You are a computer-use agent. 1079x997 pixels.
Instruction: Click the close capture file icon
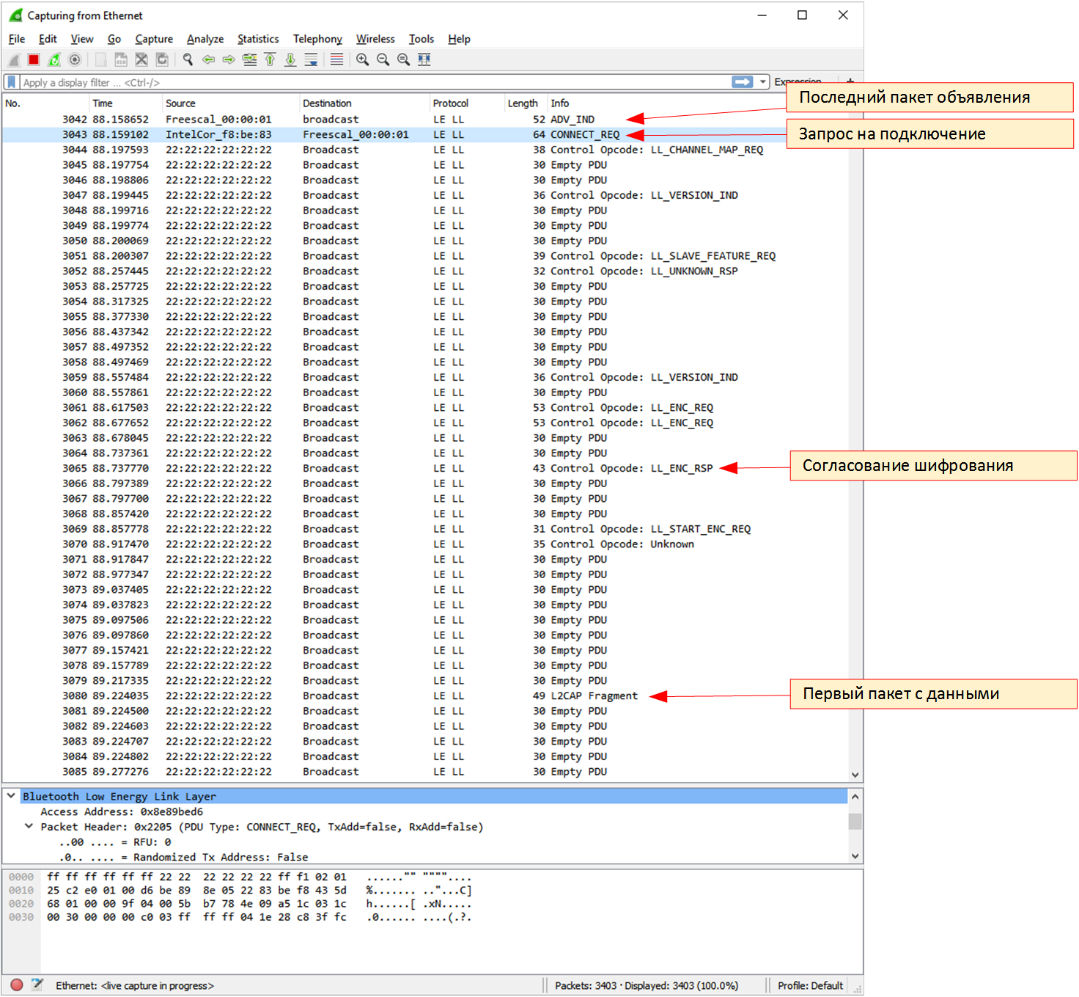(141, 60)
